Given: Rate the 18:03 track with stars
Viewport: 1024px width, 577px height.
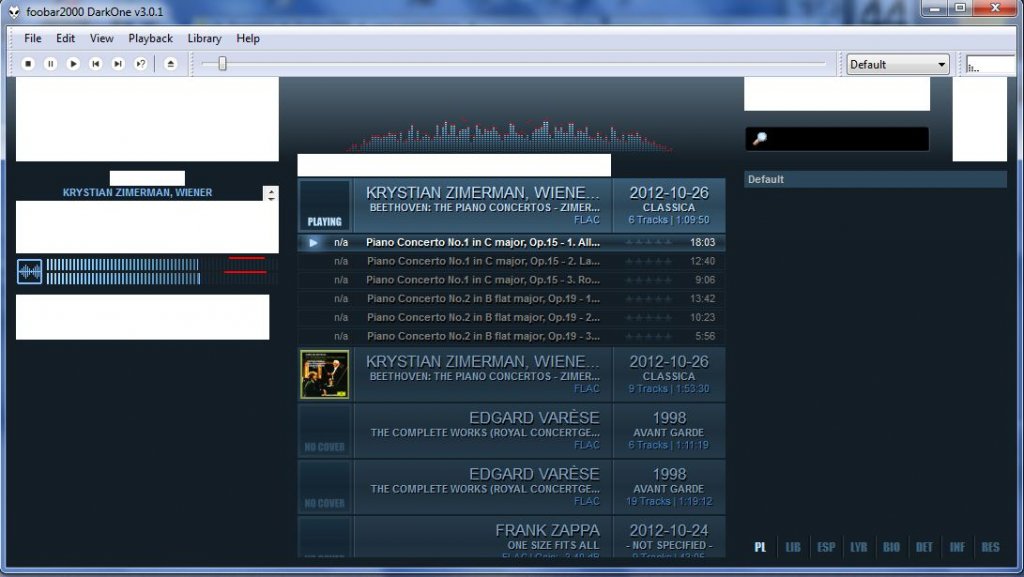Looking at the screenshot, I should [648, 242].
